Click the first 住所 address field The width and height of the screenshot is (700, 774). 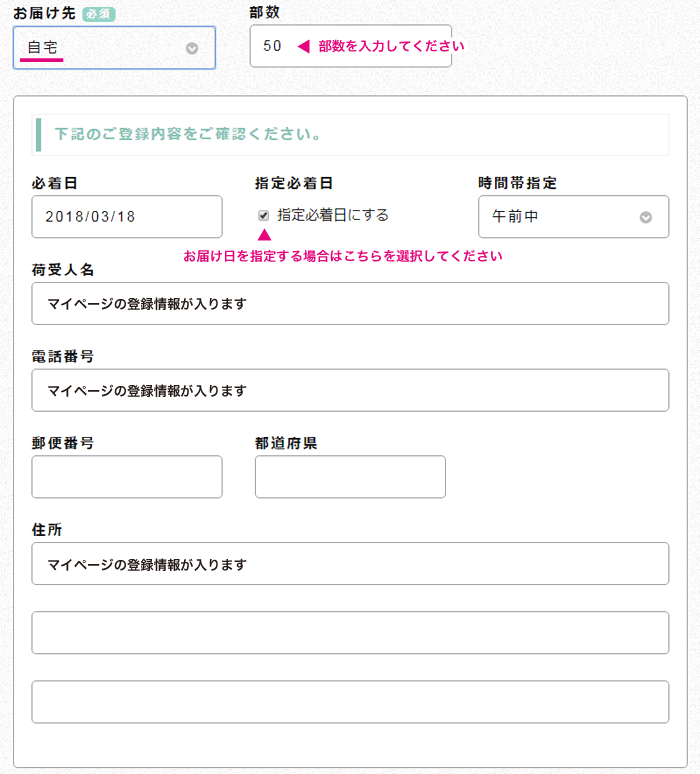click(350, 564)
